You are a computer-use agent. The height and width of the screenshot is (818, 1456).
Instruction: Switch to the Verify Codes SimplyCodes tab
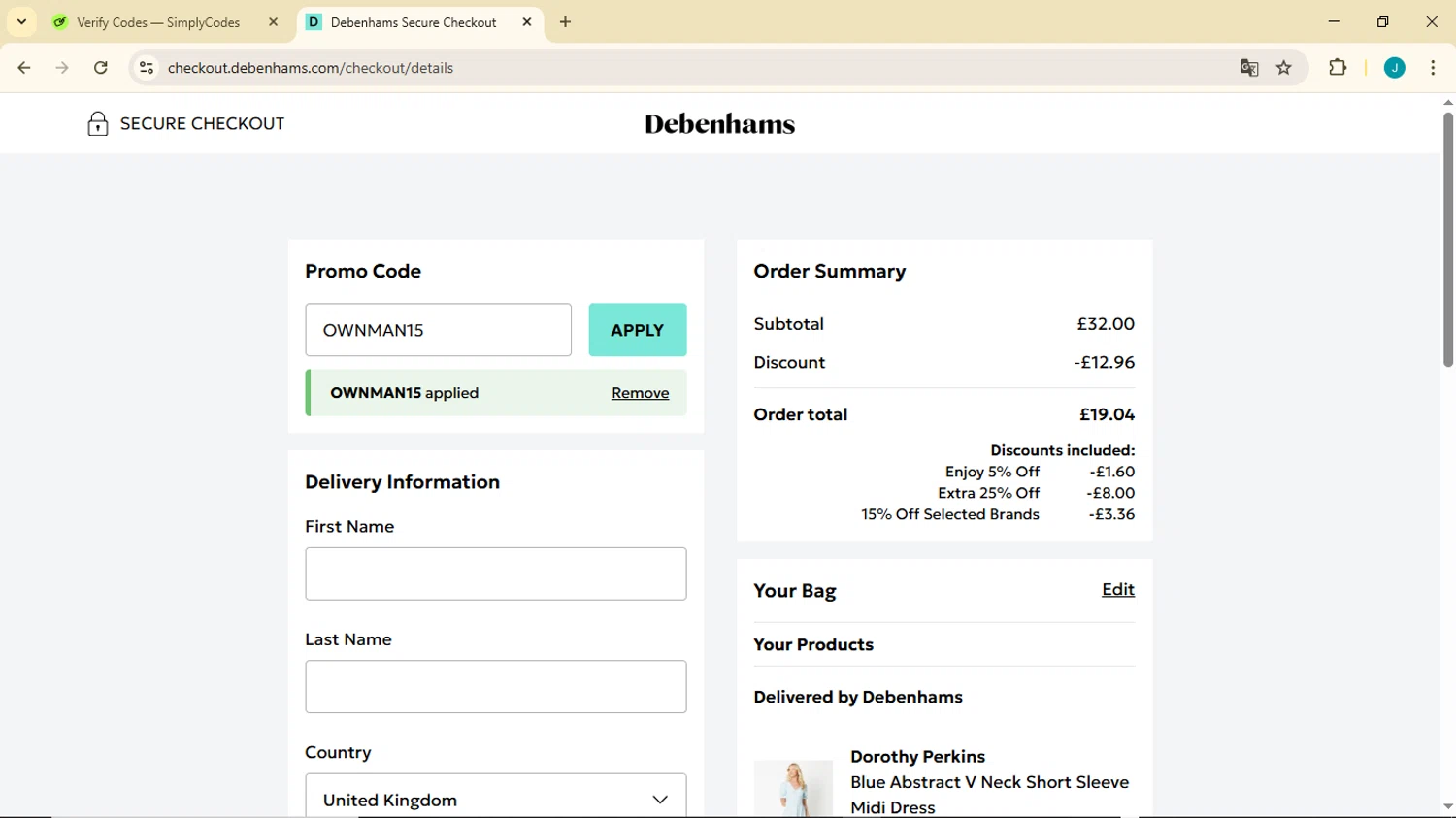coord(158,22)
